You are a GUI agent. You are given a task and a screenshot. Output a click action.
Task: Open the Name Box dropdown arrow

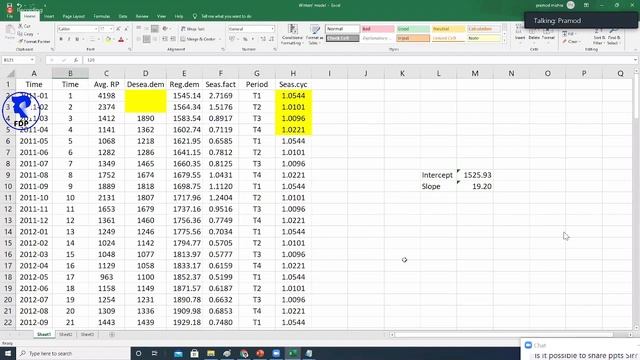(x=32, y=60)
